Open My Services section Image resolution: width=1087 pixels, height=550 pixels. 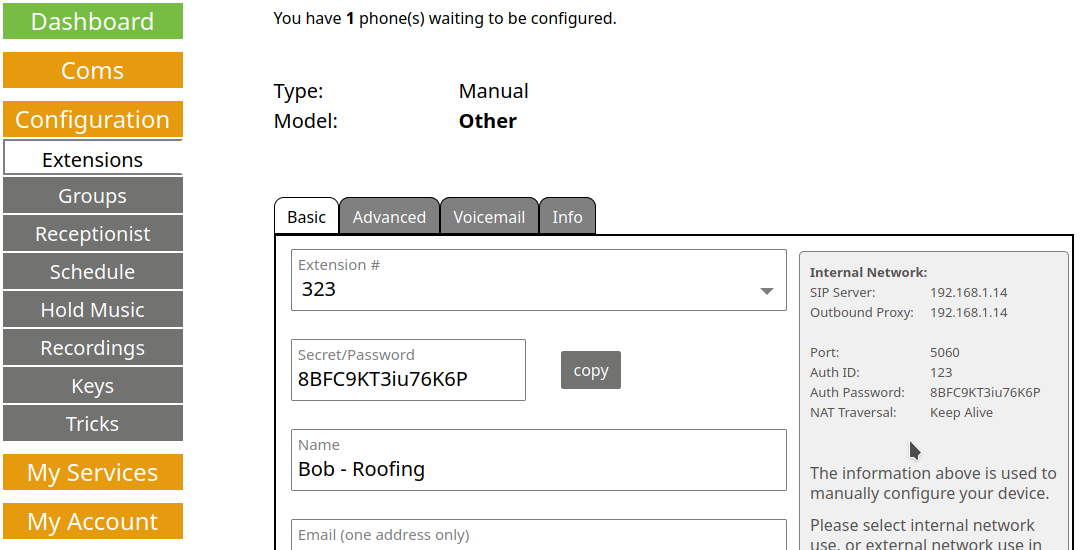[92, 472]
